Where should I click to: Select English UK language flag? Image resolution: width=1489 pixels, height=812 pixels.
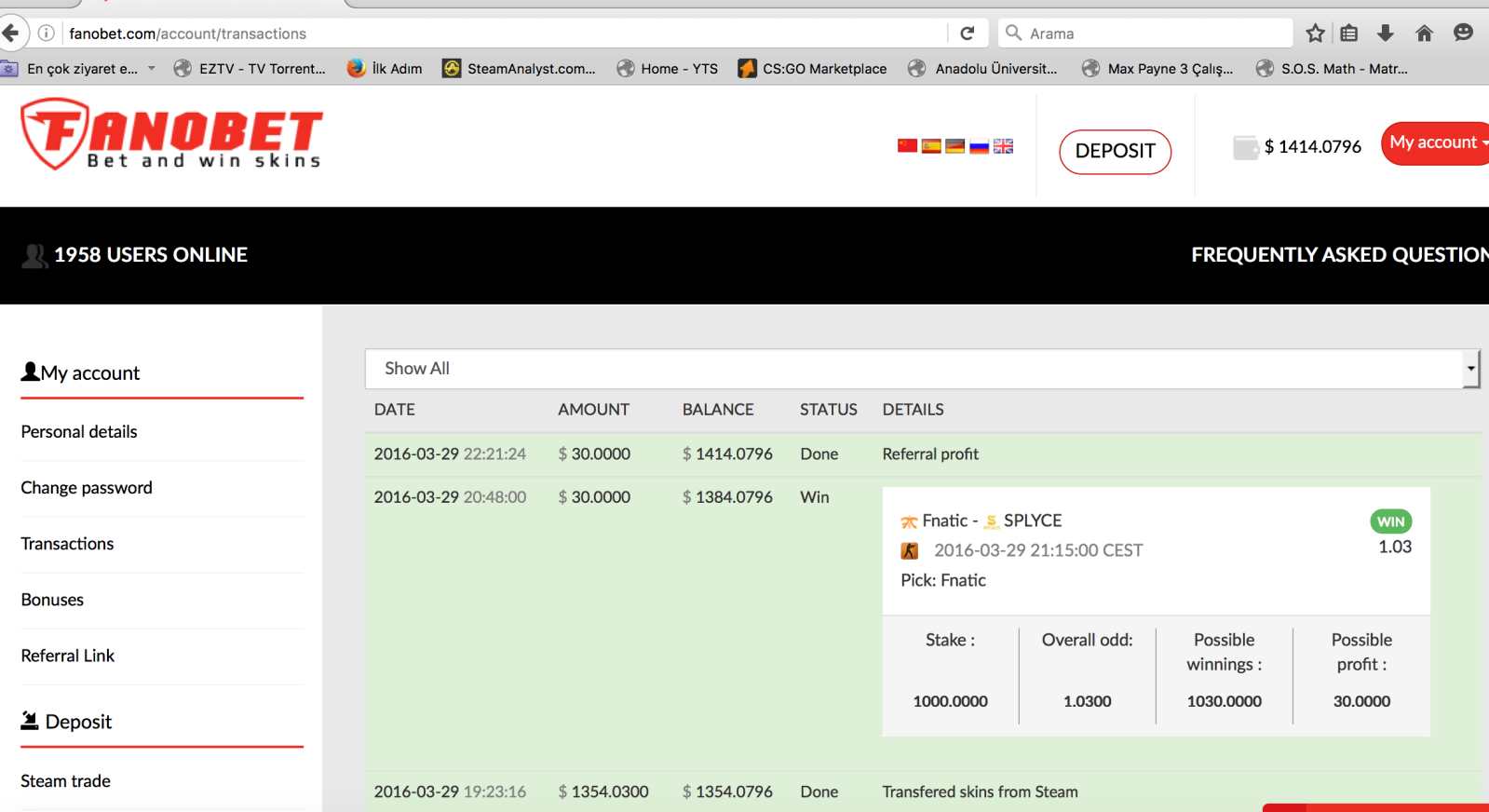[1003, 146]
